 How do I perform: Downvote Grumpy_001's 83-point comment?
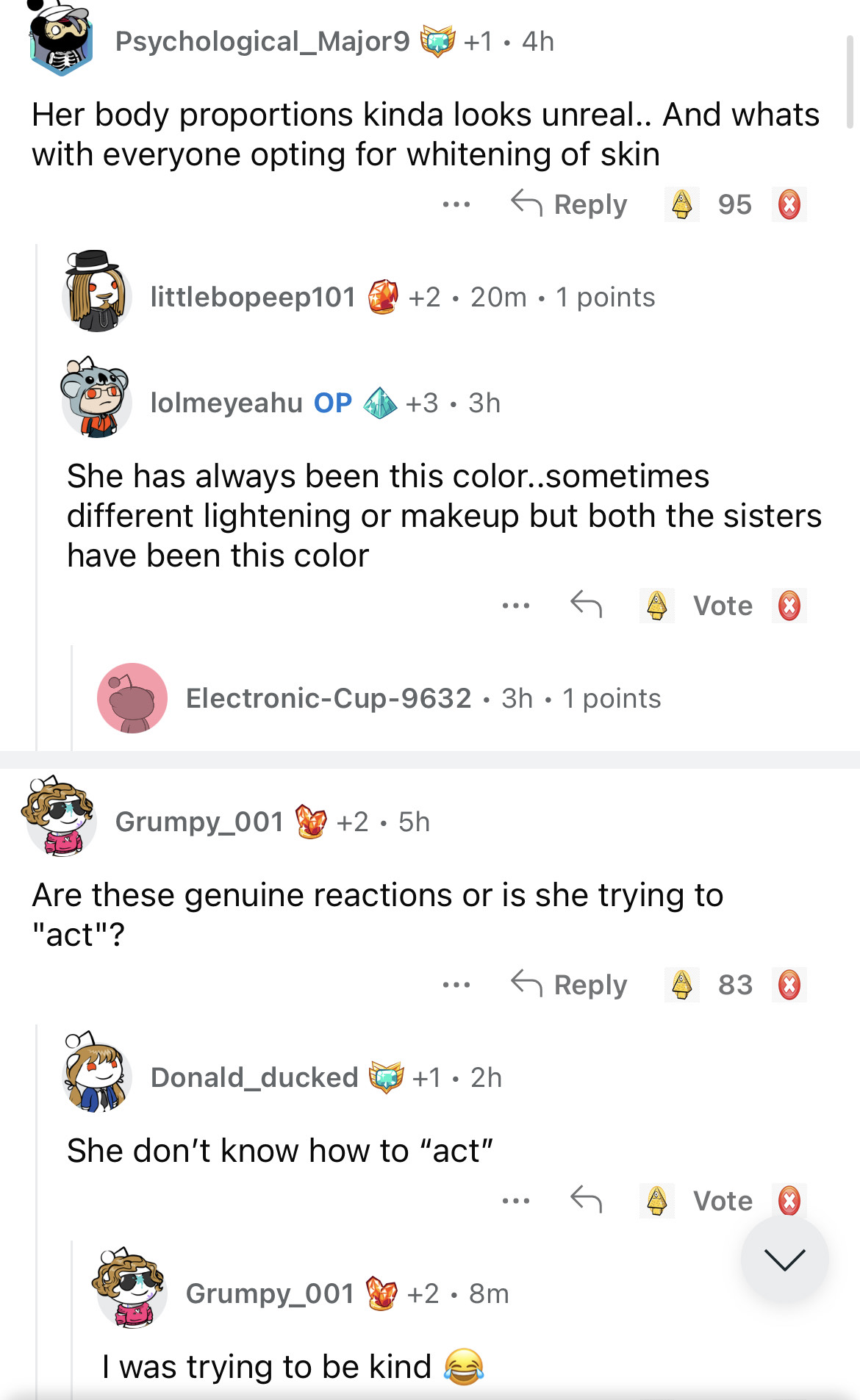pos(789,985)
